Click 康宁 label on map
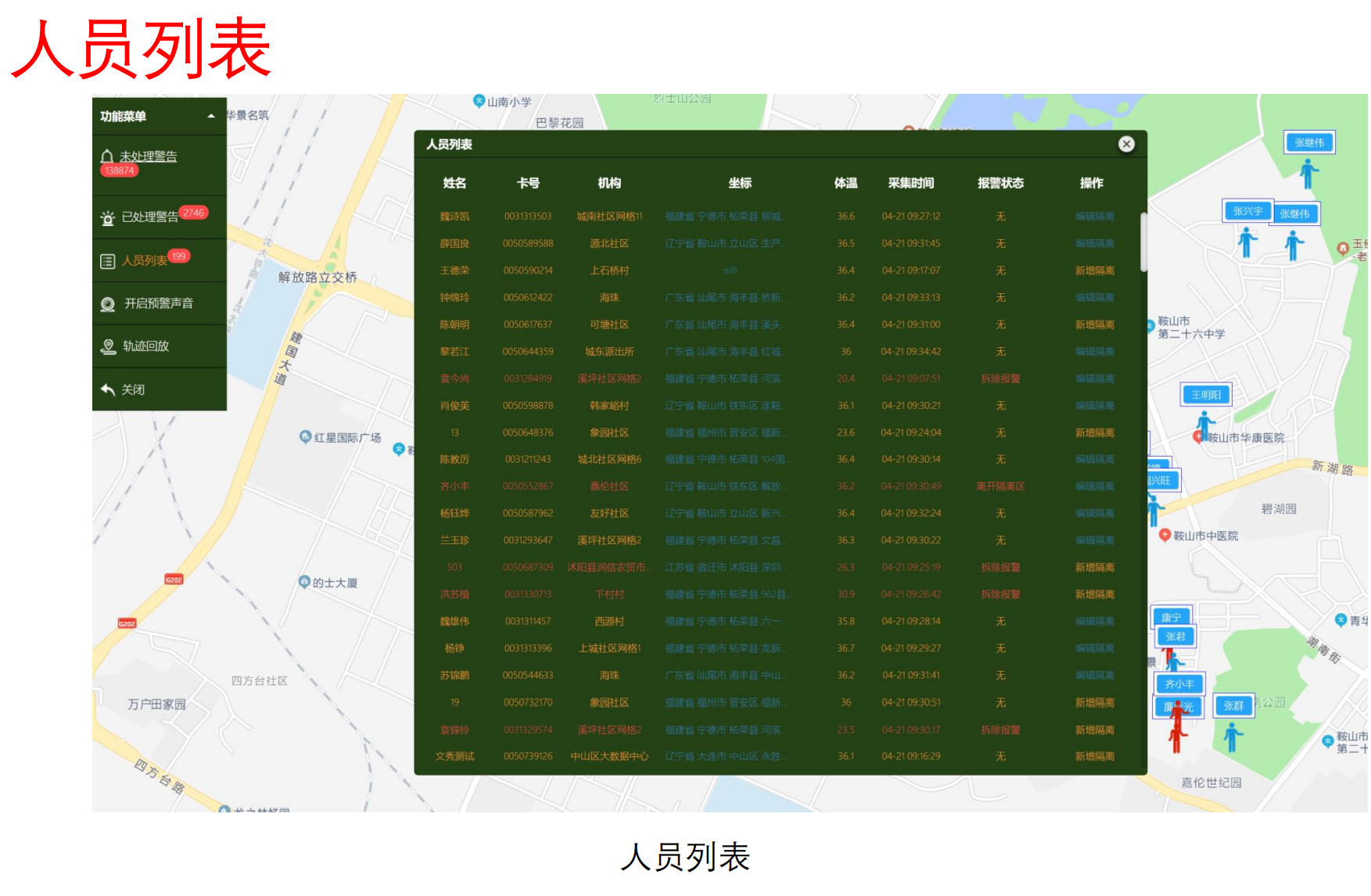This screenshot has width=1371, height=896. pyautogui.click(x=1171, y=618)
